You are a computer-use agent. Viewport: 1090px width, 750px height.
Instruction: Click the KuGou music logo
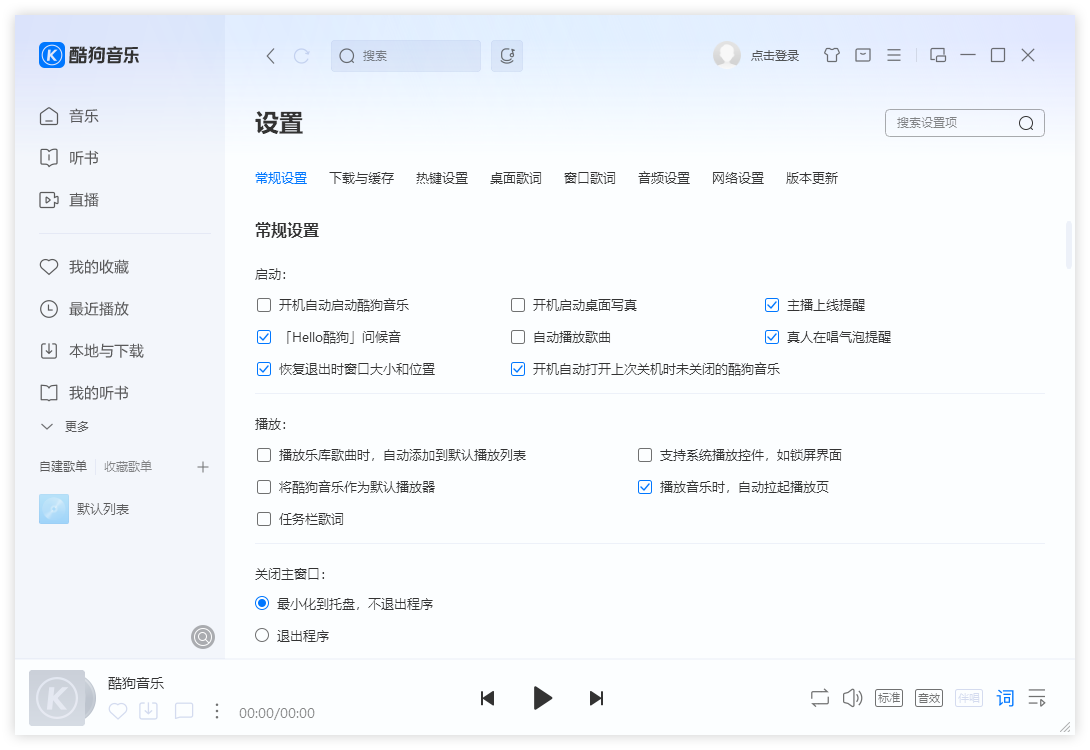(x=89, y=55)
